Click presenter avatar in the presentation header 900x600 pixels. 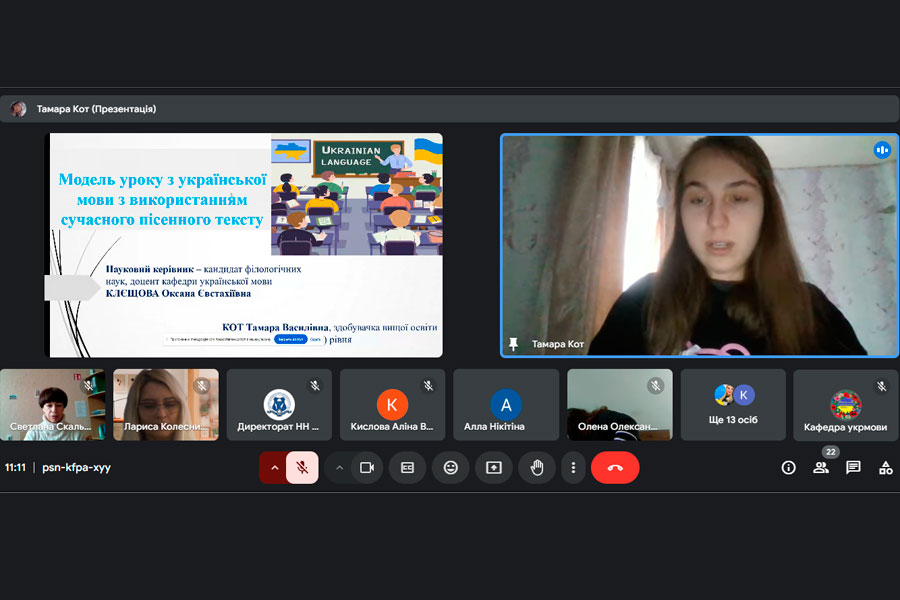coord(18,109)
